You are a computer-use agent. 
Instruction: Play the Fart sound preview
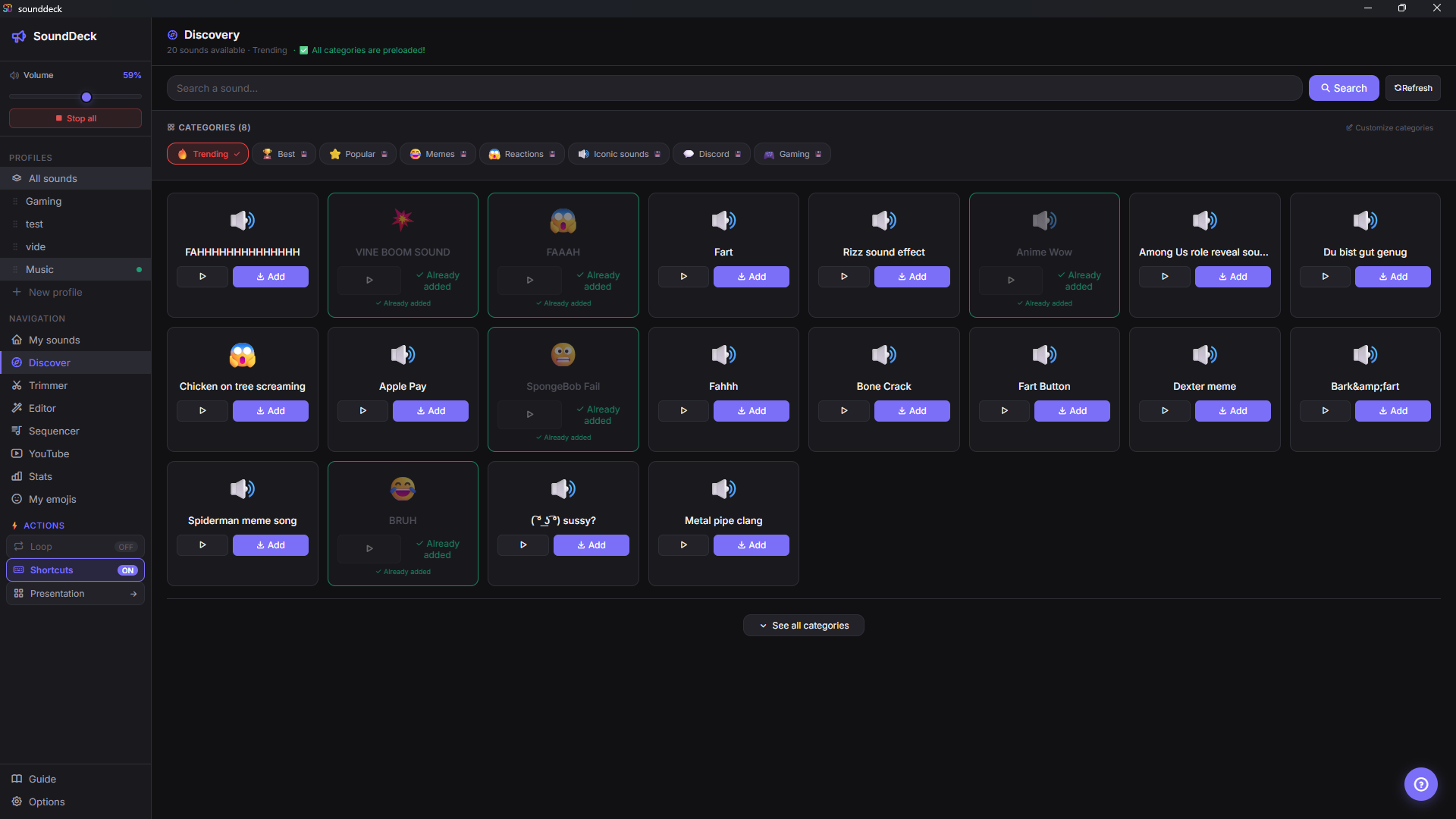[x=683, y=277]
